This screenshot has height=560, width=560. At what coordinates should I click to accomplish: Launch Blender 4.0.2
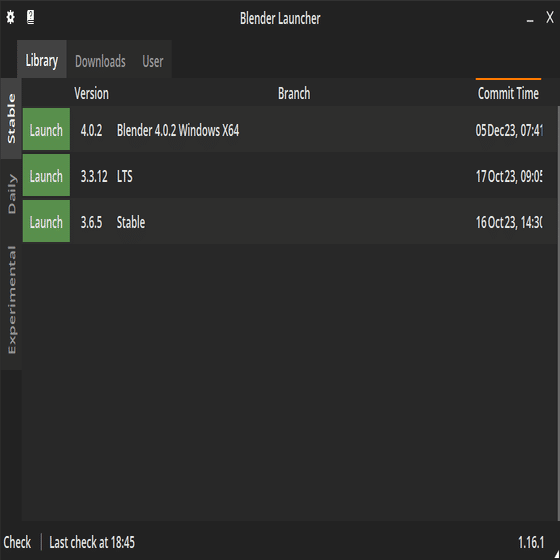pos(46,129)
